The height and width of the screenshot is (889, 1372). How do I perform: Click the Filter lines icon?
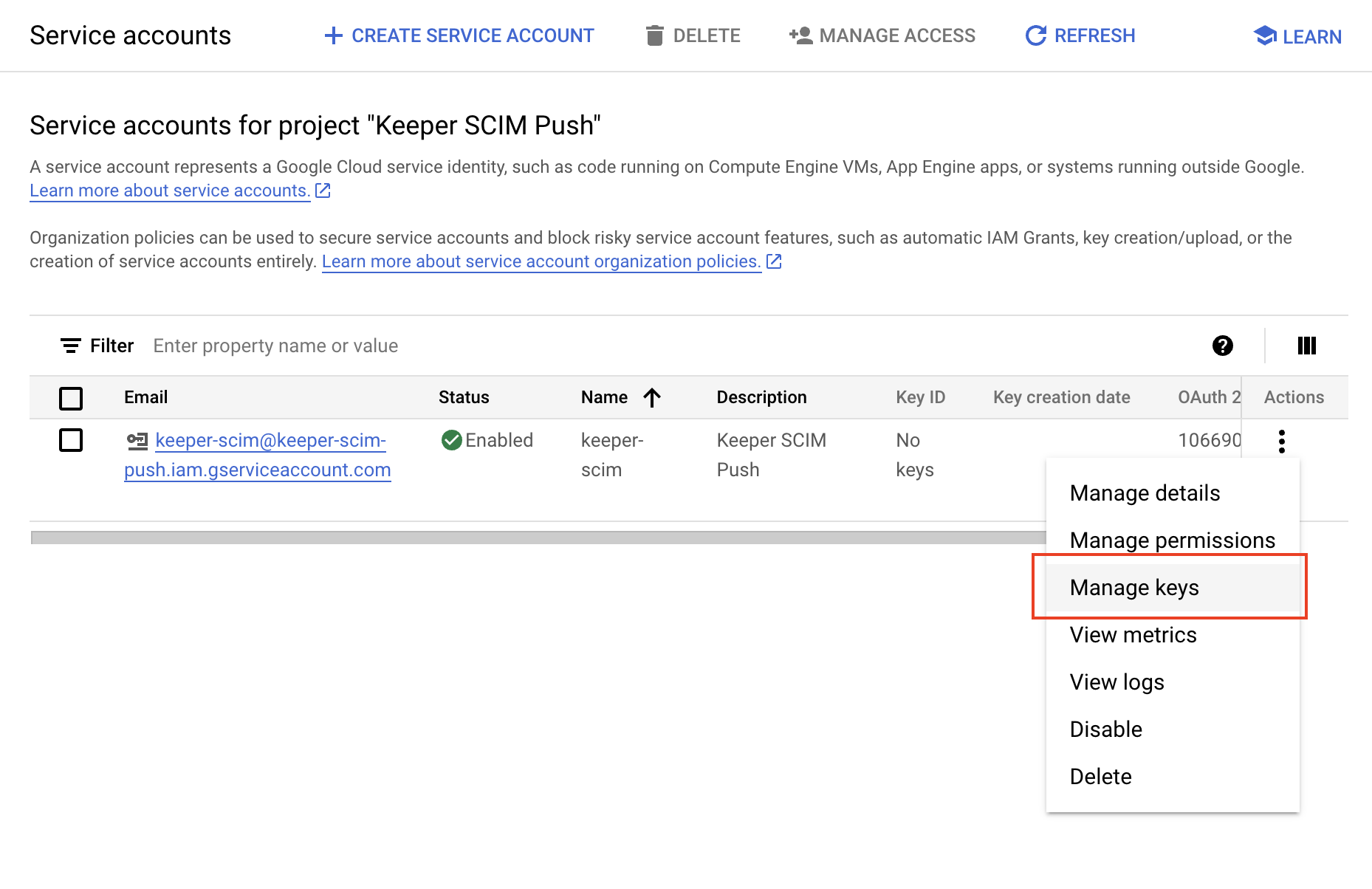tap(70, 346)
